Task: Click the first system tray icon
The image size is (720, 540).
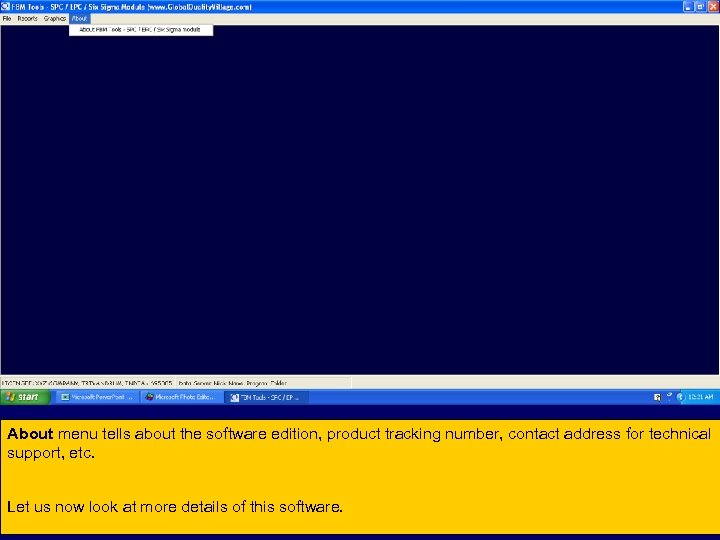Action: 657,397
